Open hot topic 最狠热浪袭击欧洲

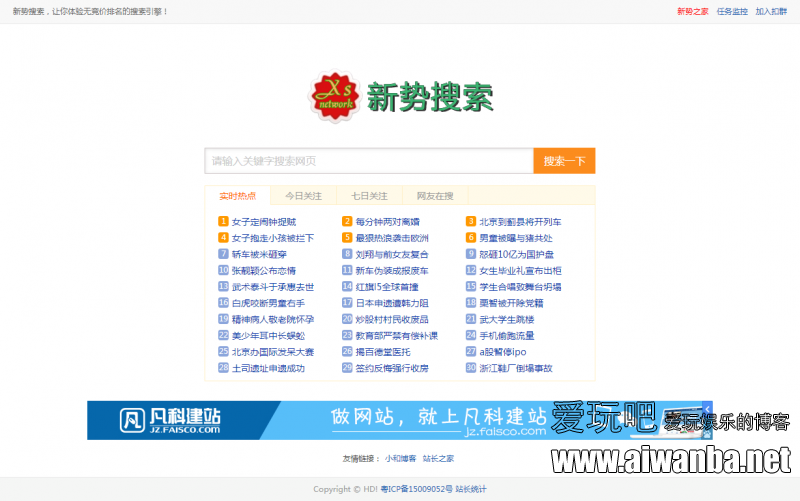click(392, 238)
